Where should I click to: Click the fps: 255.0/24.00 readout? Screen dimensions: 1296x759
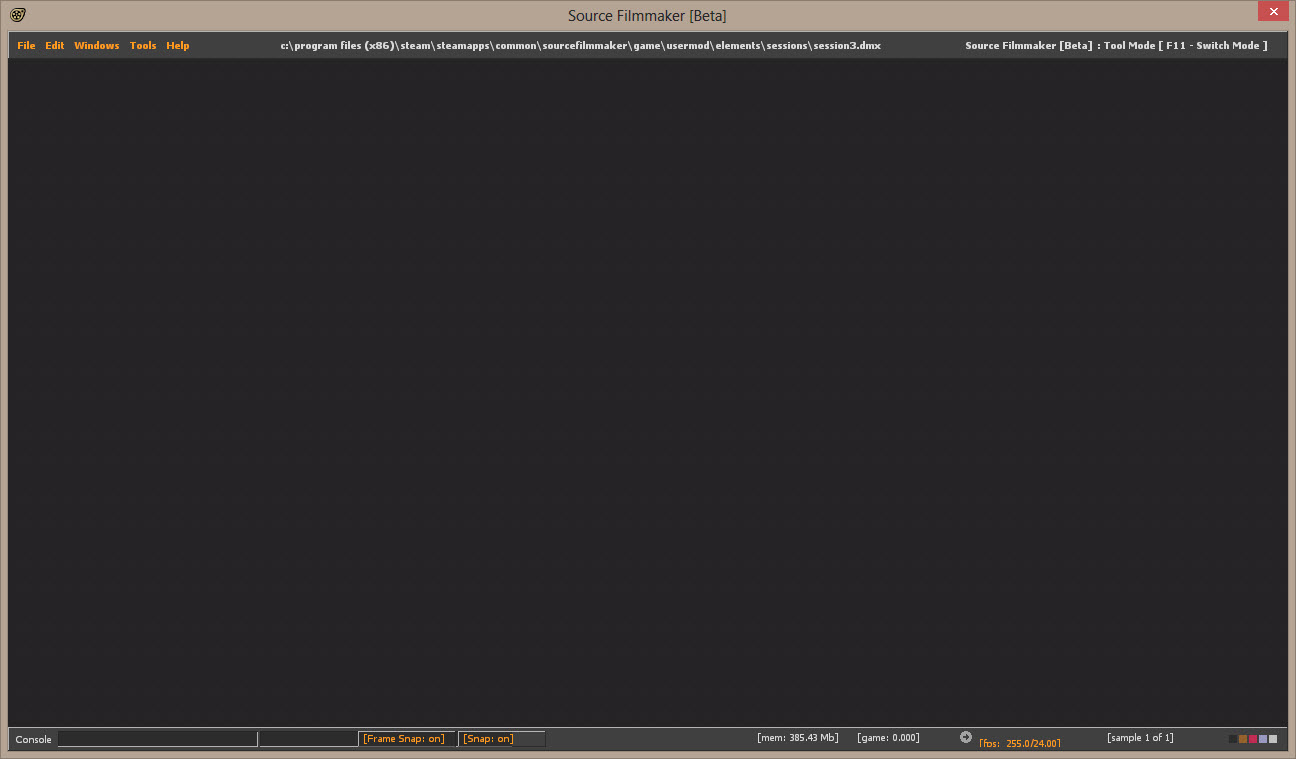[1020, 743]
